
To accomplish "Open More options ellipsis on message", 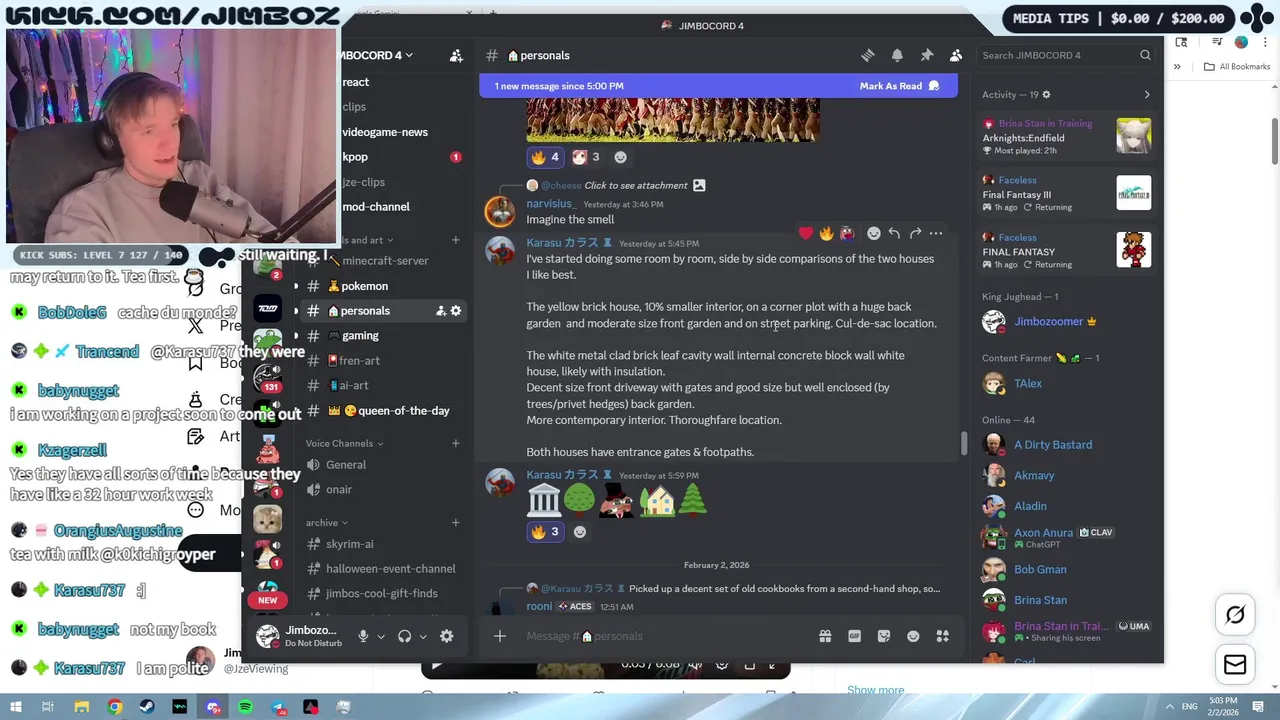I will point(936,233).
